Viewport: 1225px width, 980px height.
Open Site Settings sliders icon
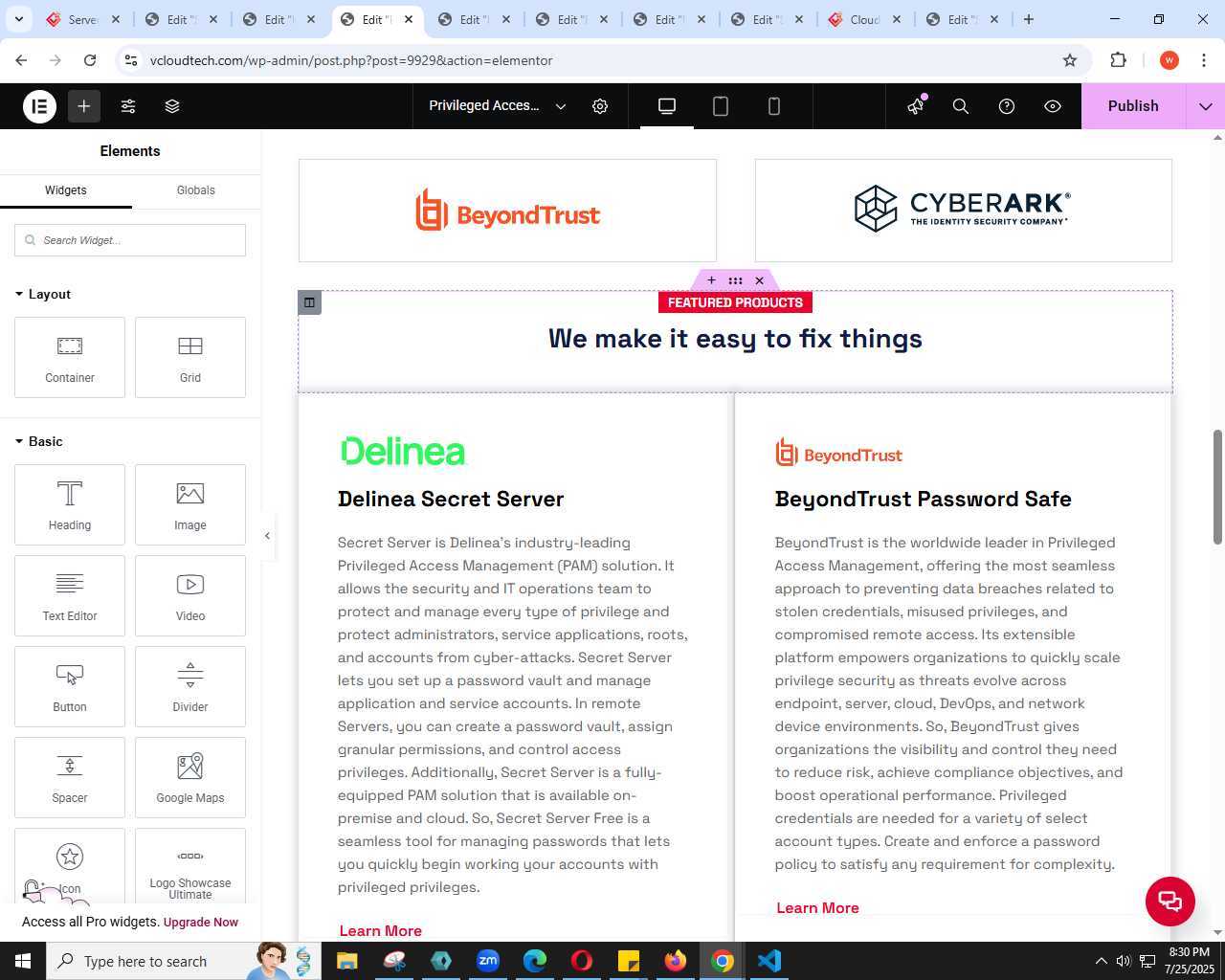128,106
